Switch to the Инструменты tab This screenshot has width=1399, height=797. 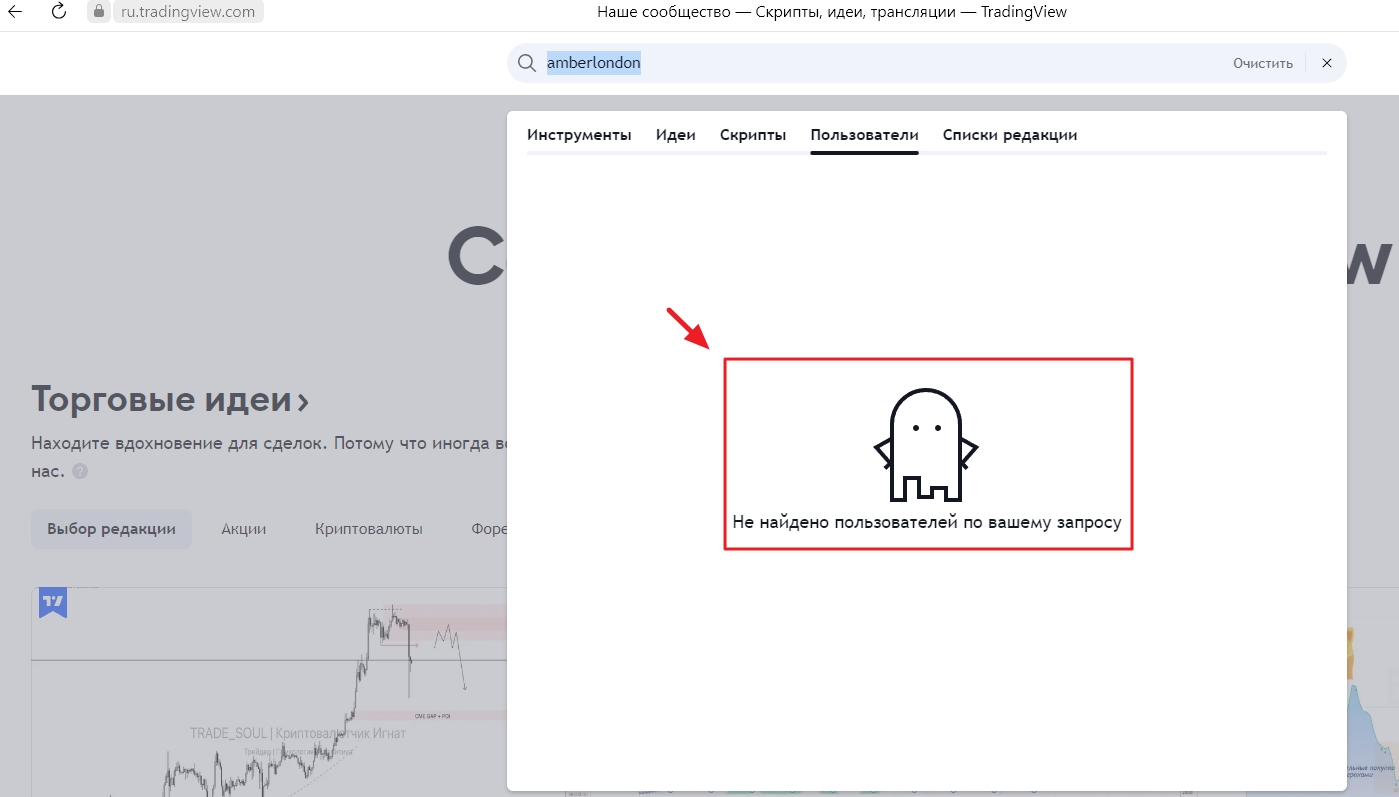coord(579,135)
